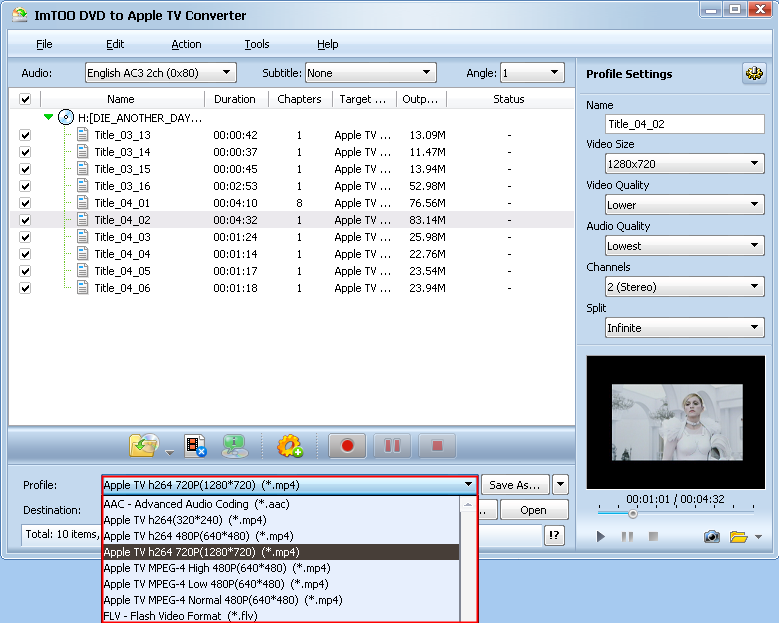Stop conversion with the toolbar stop button

[437, 446]
